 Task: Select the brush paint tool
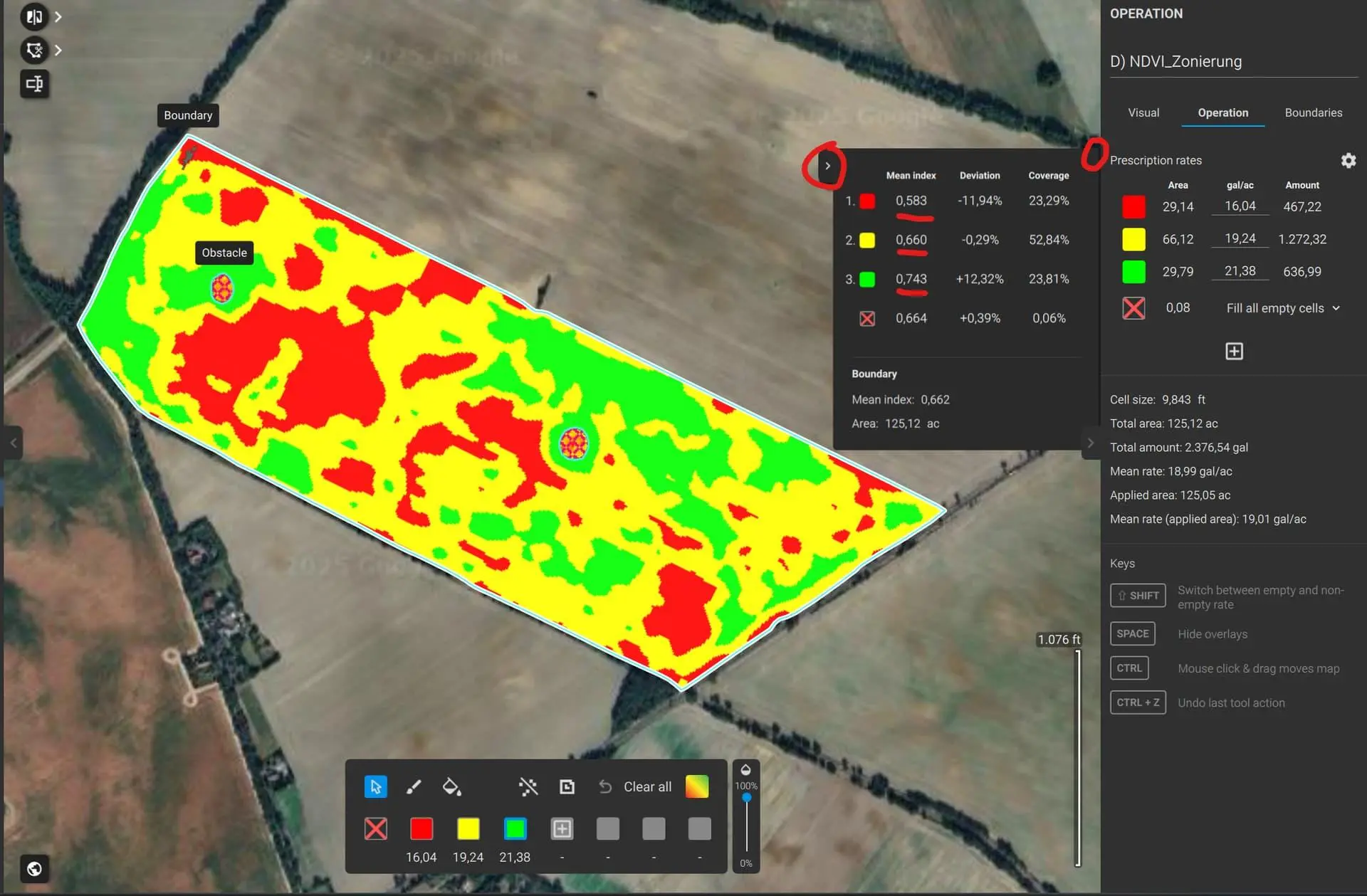(x=414, y=786)
